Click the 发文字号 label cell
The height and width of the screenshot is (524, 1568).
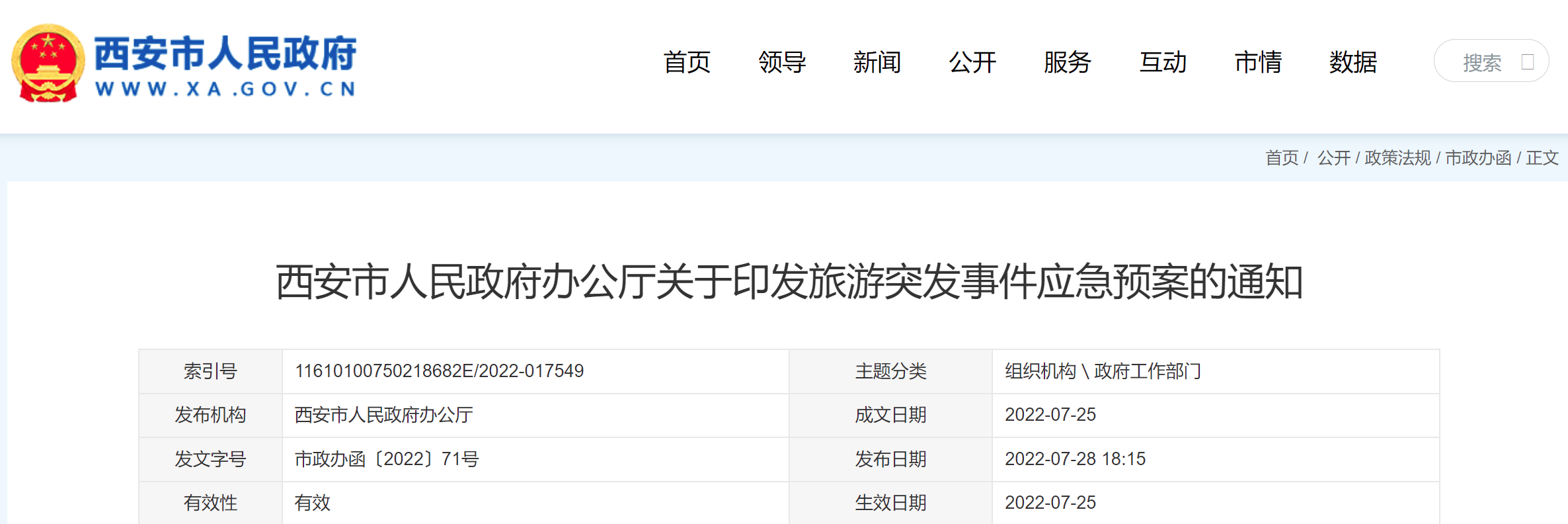click(x=210, y=459)
